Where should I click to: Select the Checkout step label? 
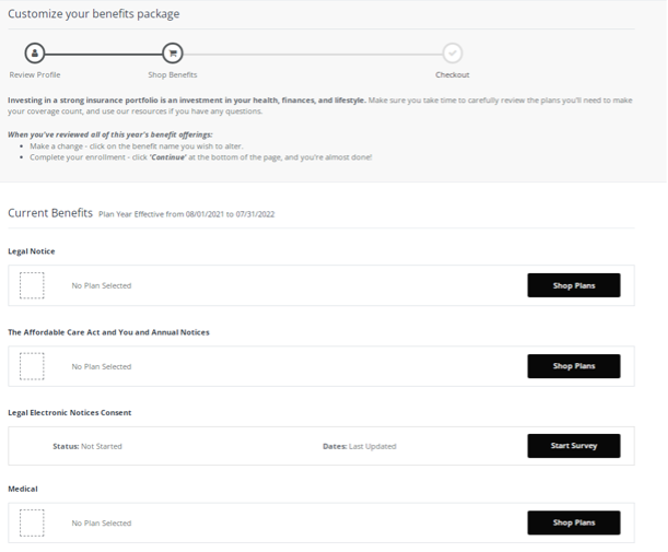452,75
